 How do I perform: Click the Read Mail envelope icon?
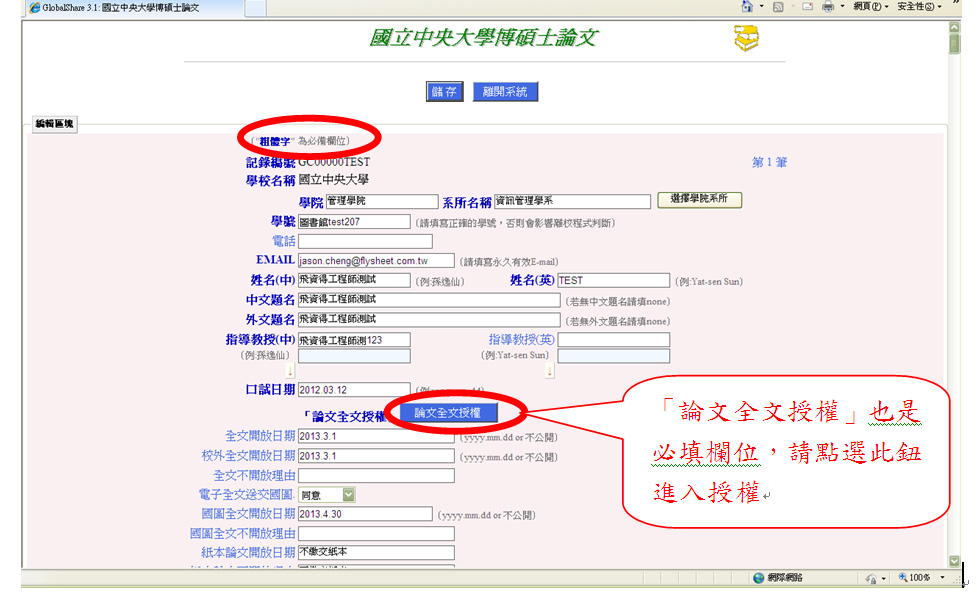coord(806,7)
